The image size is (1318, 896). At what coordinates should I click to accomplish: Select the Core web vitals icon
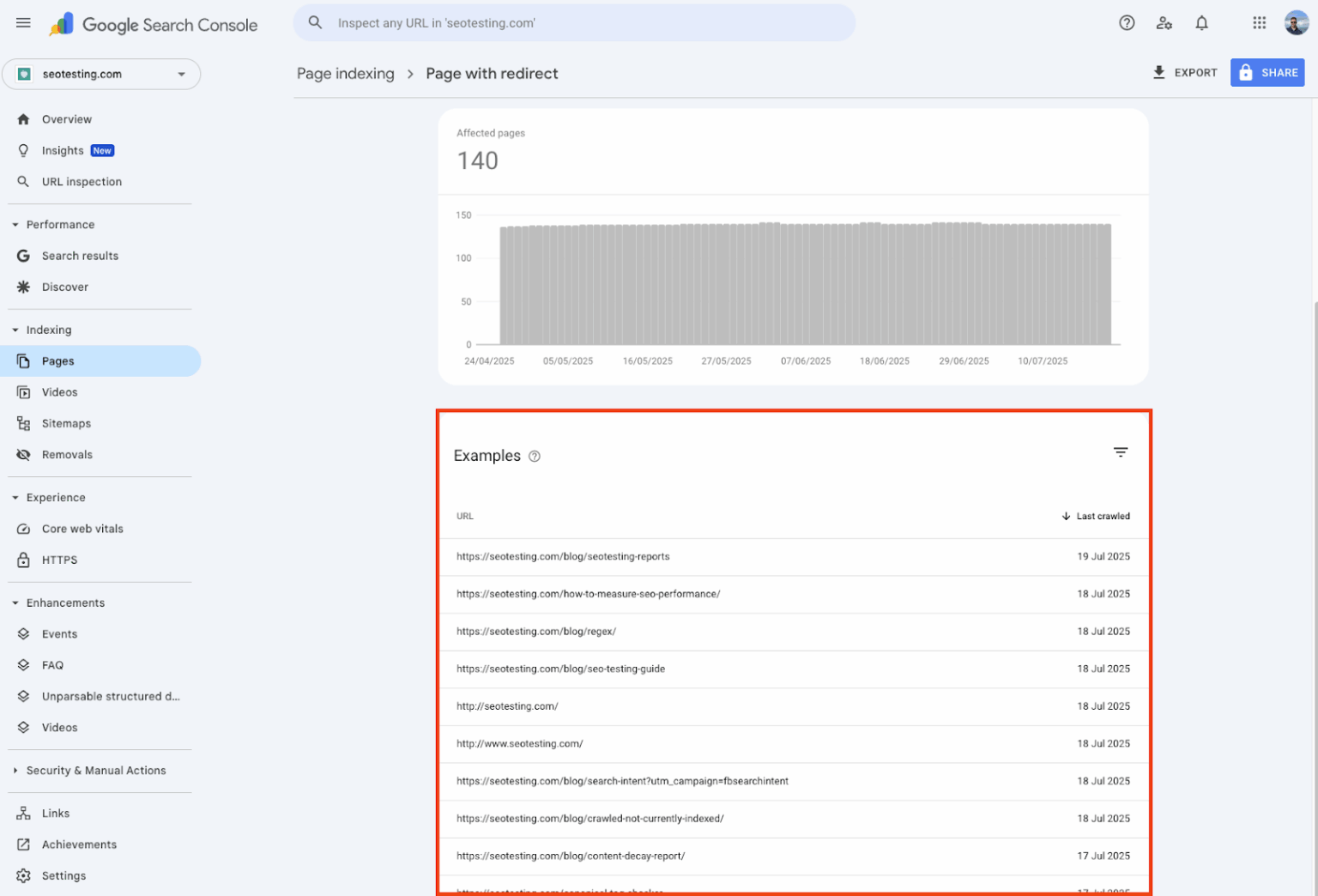(x=23, y=529)
